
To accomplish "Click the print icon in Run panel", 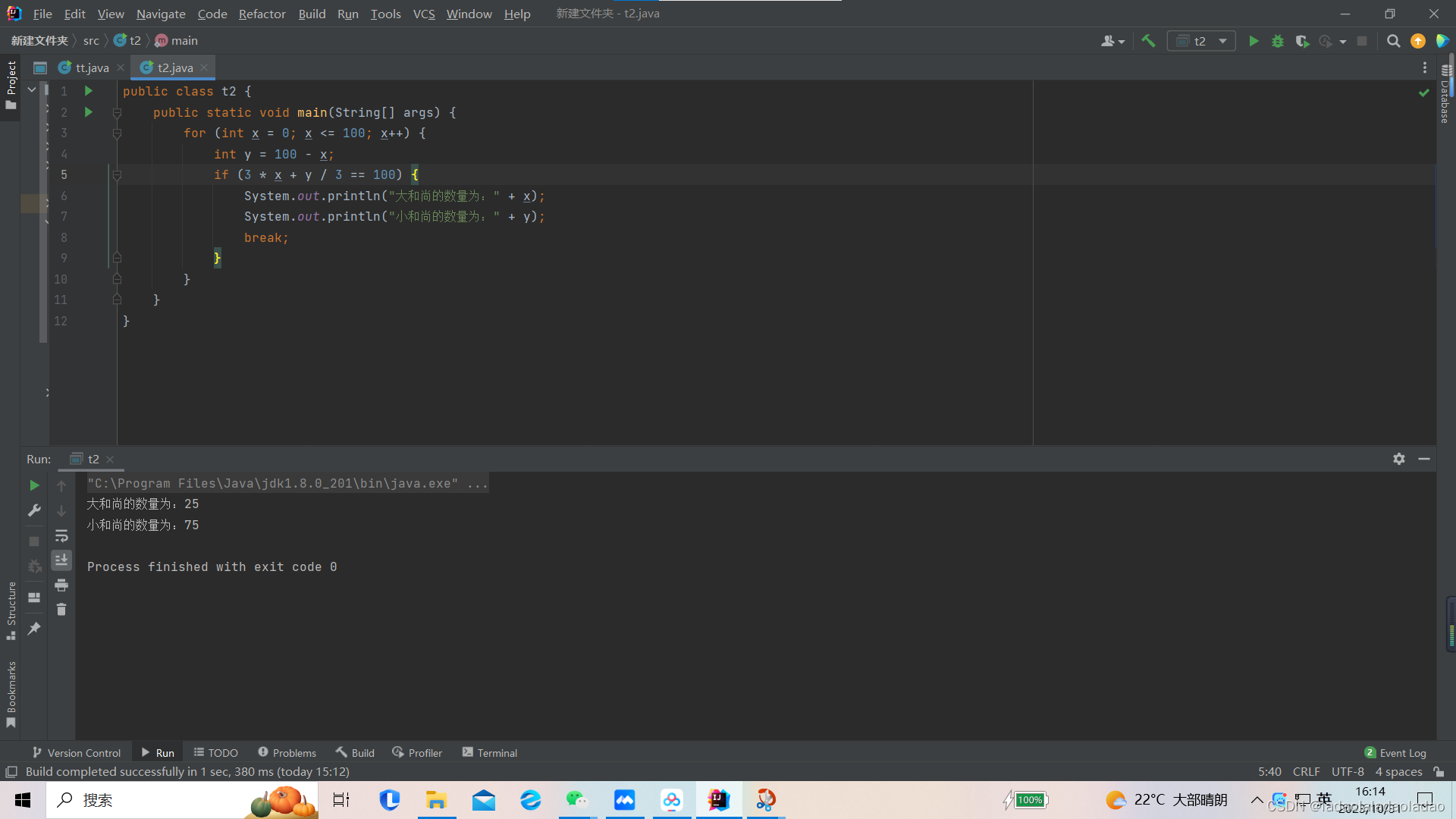I will point(61,585).
